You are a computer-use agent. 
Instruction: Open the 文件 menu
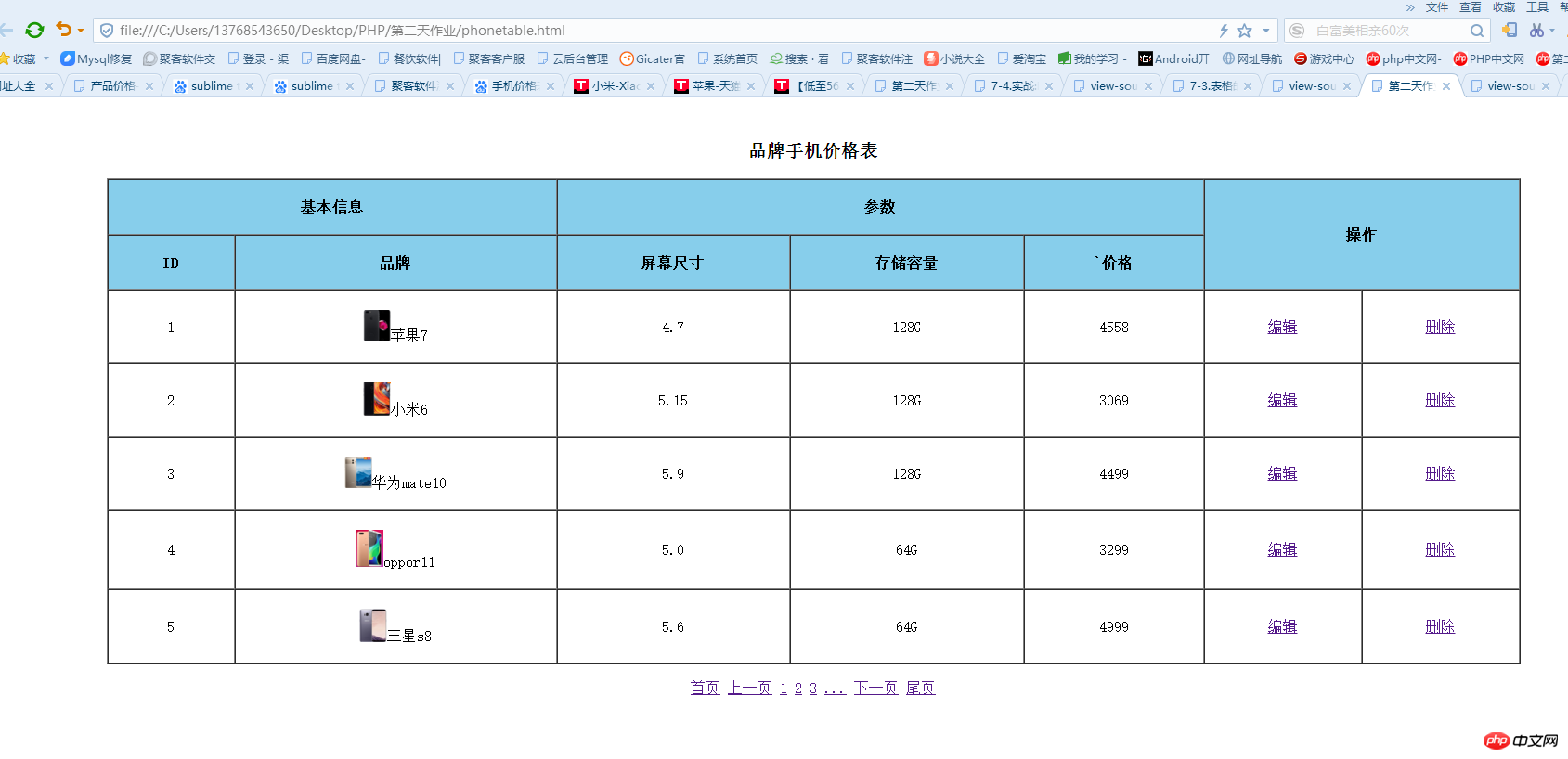[x=1437, y=7]
